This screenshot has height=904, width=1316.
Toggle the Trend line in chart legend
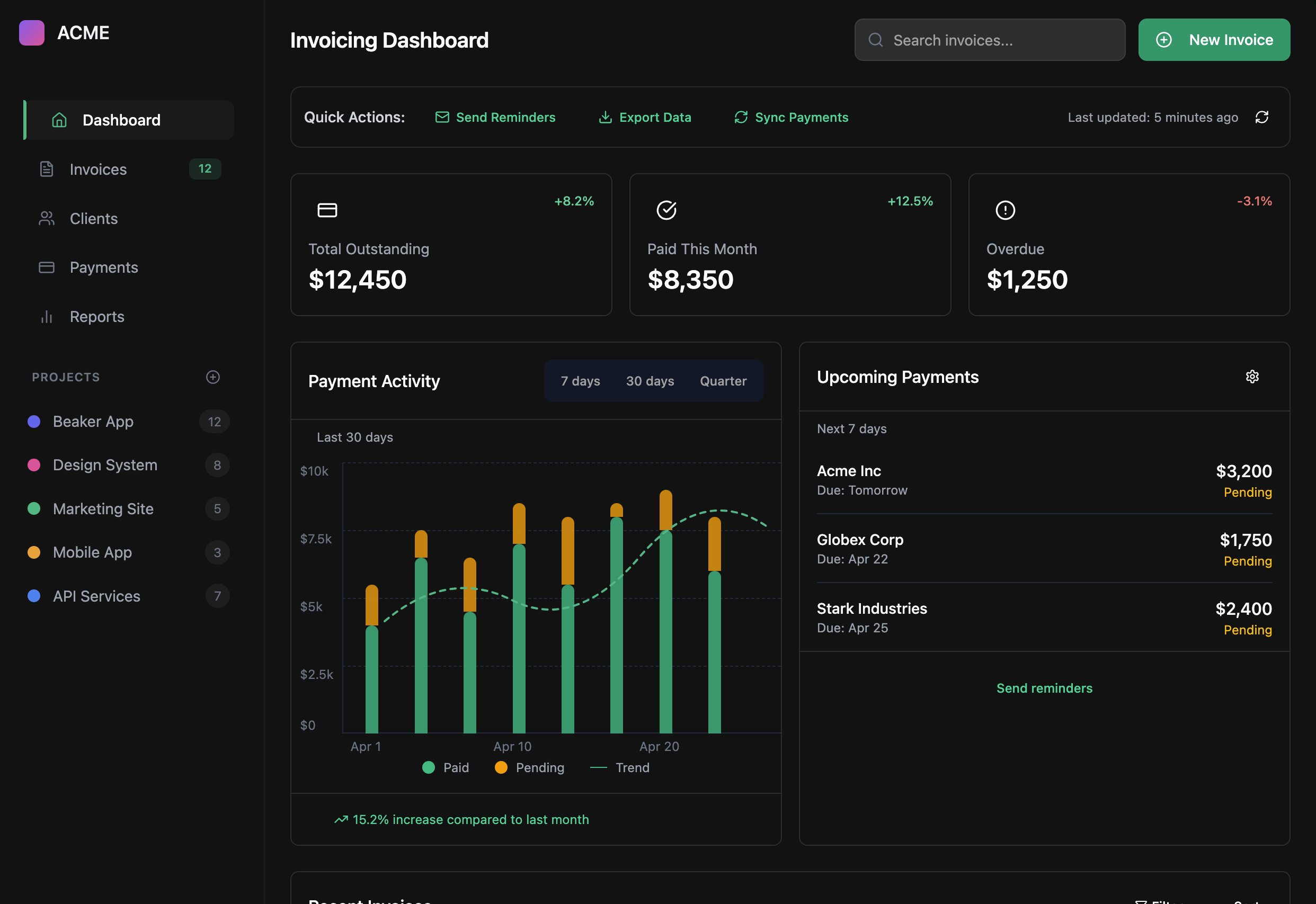click(620, 767)
